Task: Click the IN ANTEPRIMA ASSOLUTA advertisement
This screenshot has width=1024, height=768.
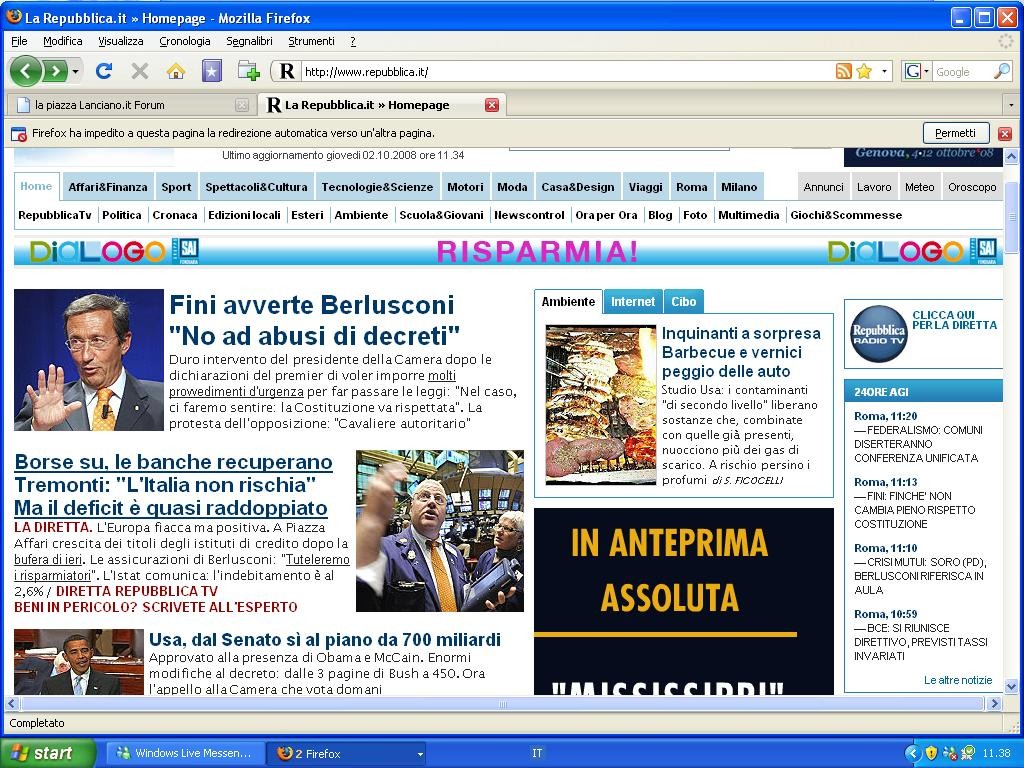Action: (684, 601)
